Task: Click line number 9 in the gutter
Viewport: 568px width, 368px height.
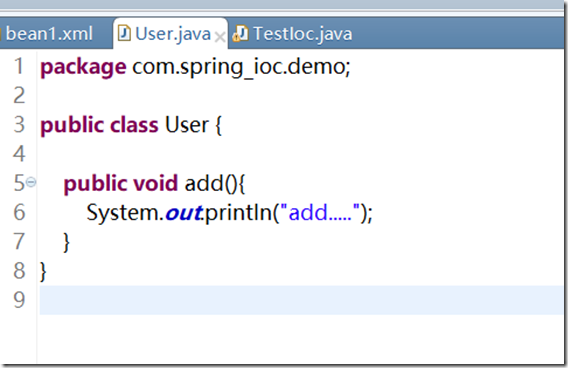Action: click(x=19, y=300)
